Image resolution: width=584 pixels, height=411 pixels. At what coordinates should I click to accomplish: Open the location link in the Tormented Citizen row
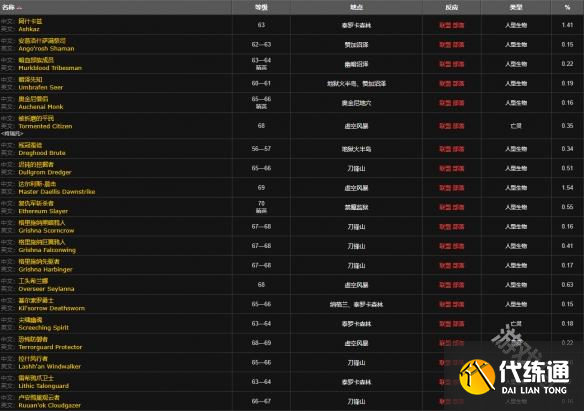click(x=356, y=126)
